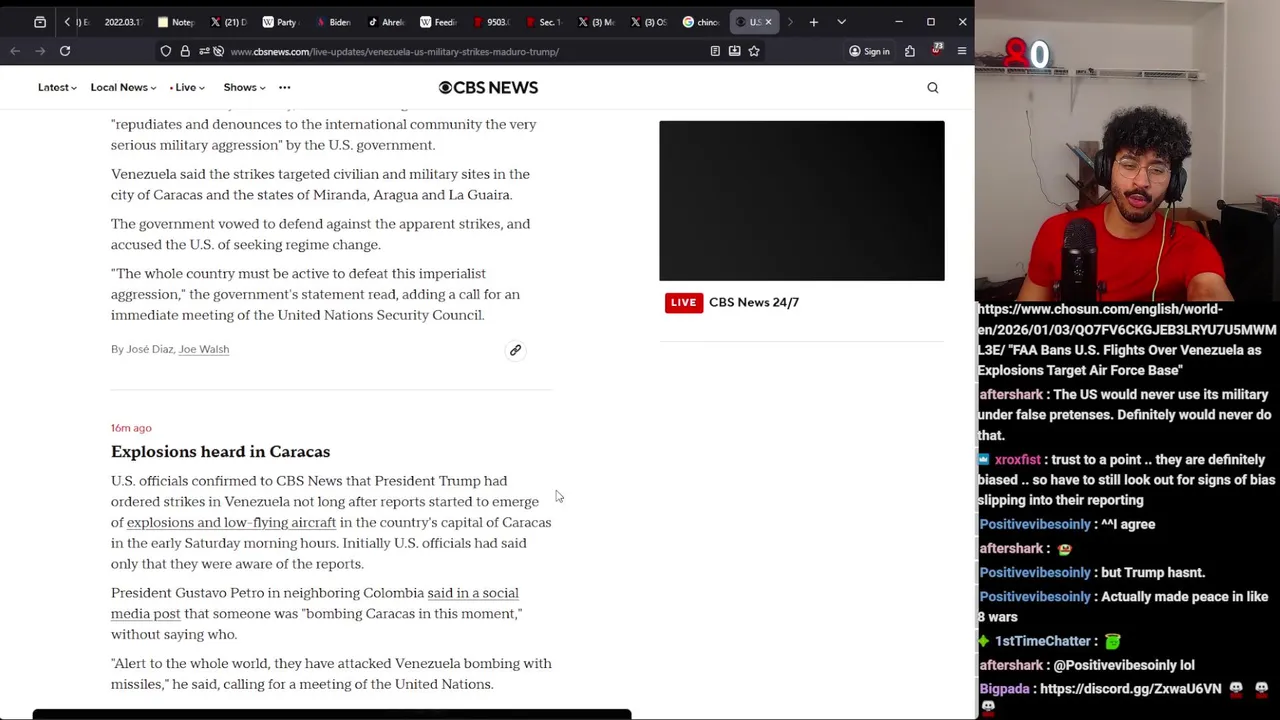Switch to the Sec. 1 tab

click(x=543, y=22)
